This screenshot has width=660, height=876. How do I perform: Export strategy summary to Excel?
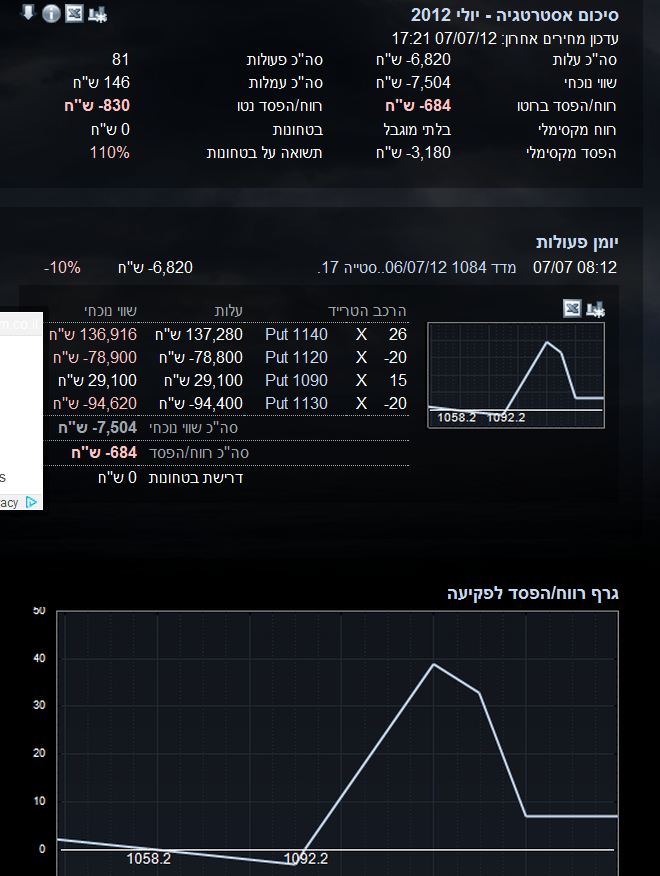(x=73, y=15)
